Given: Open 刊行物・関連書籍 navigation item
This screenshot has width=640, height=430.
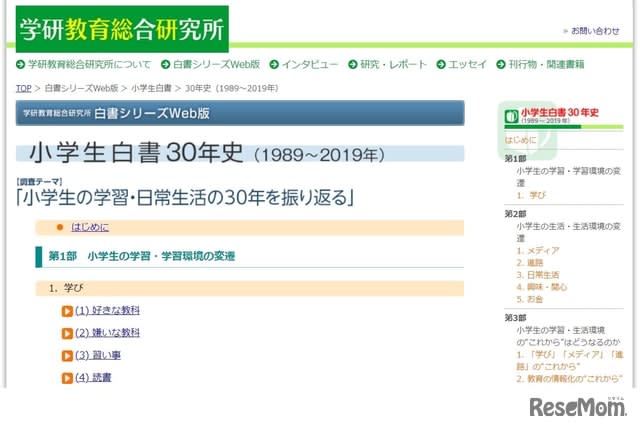Looking at the screenshot, I should coord(546,64).
